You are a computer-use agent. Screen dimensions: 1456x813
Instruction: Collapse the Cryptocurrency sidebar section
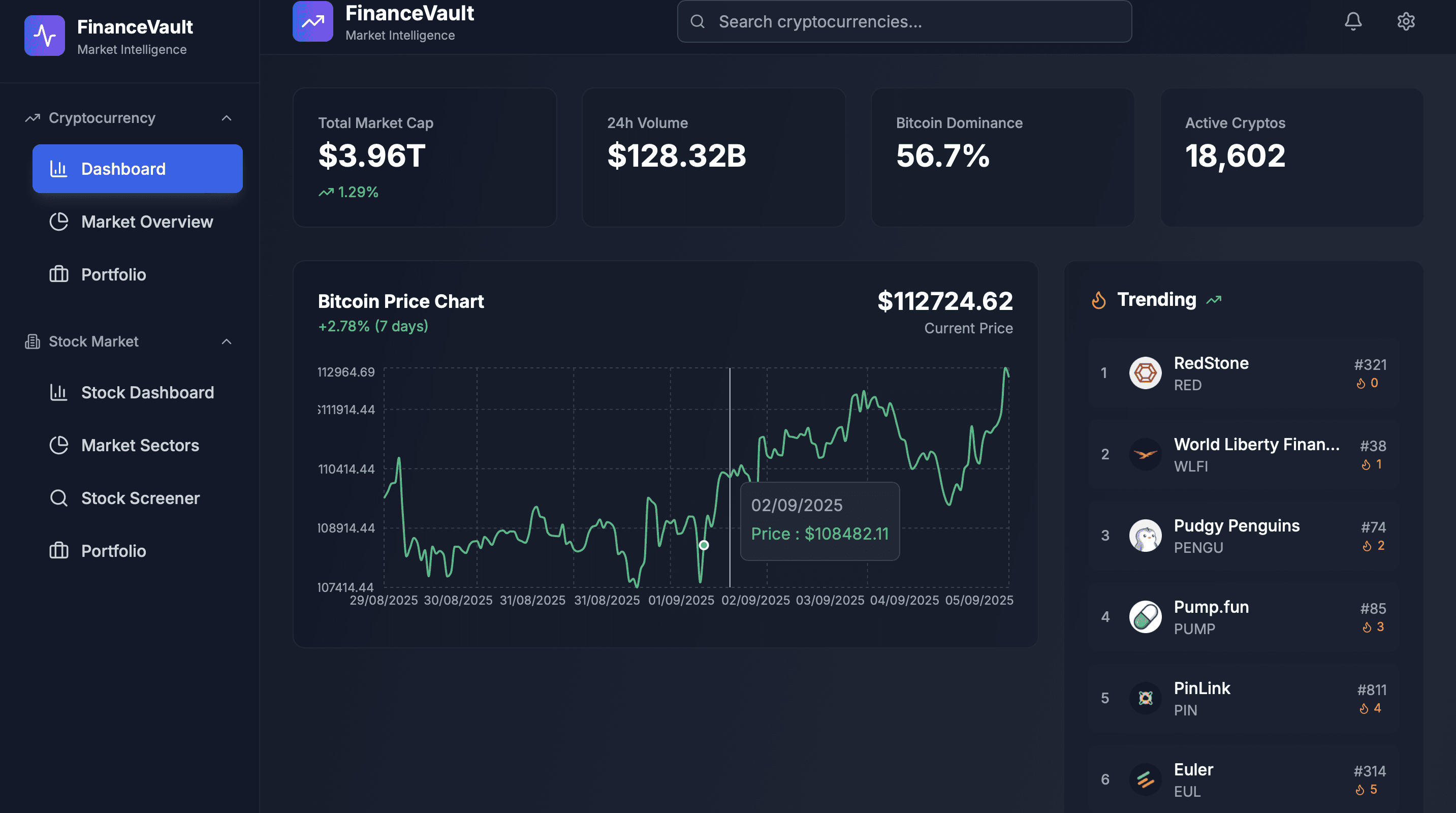tap(227, 118)
